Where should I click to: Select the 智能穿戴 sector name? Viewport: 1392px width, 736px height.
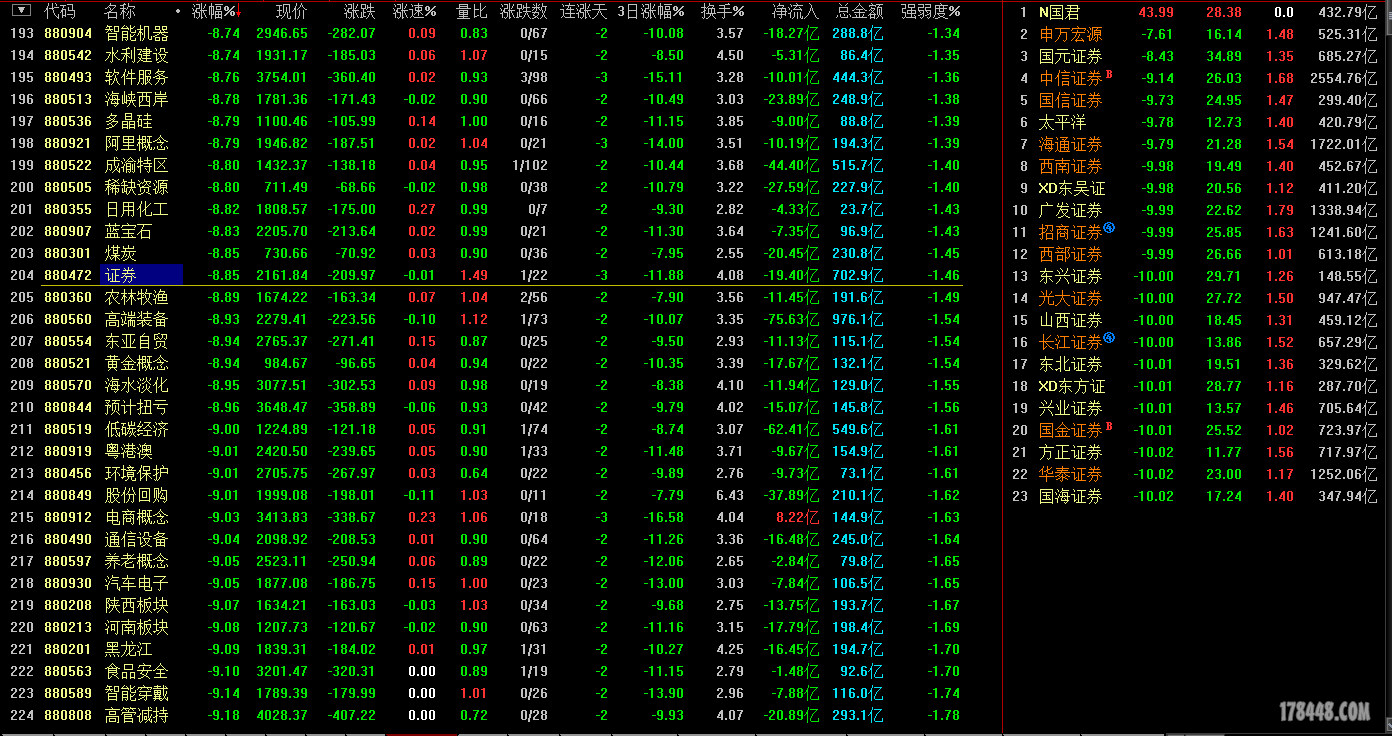137,693
